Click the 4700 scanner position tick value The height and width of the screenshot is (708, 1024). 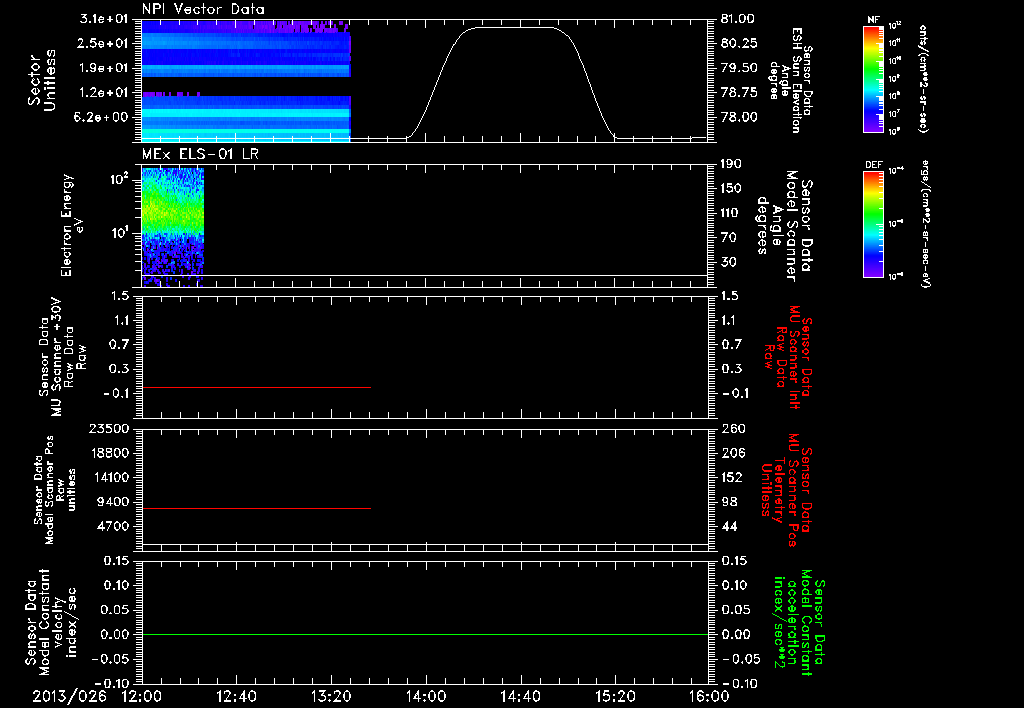(x=112, y=526)
